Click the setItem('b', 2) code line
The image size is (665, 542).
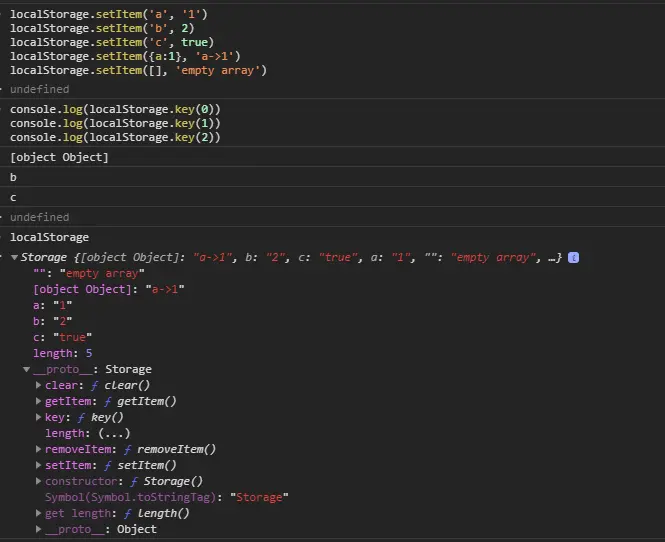[102, 28]
